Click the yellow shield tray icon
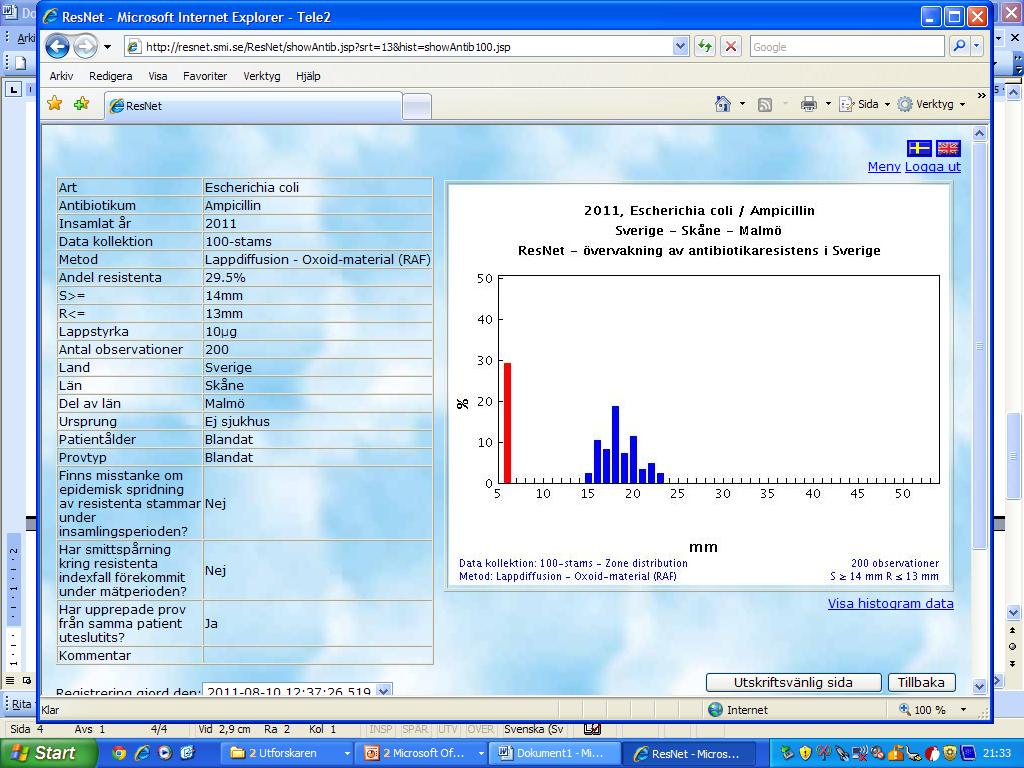The width and height of the screenshot is (1024, 768). (805, 753)
